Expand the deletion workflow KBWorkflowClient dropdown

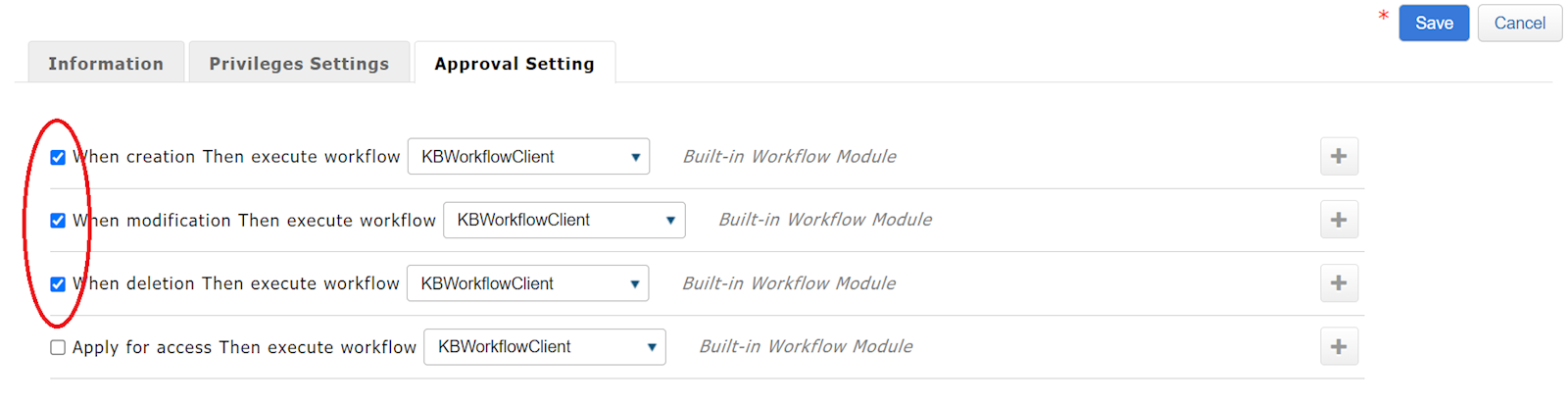pyautogui.click(x=527, y=283)
